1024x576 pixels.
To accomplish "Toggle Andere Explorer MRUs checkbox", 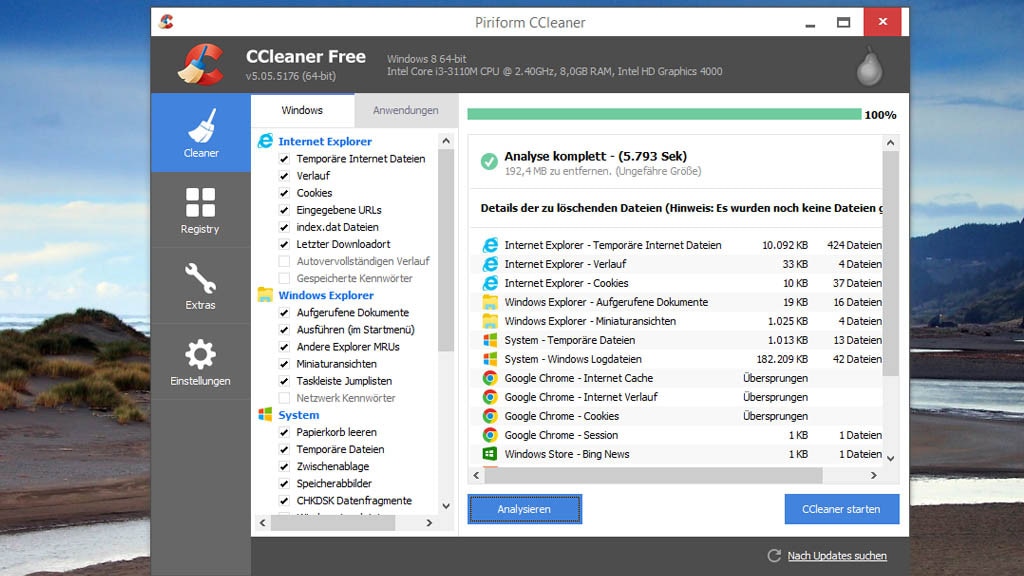I will point(284,347).
